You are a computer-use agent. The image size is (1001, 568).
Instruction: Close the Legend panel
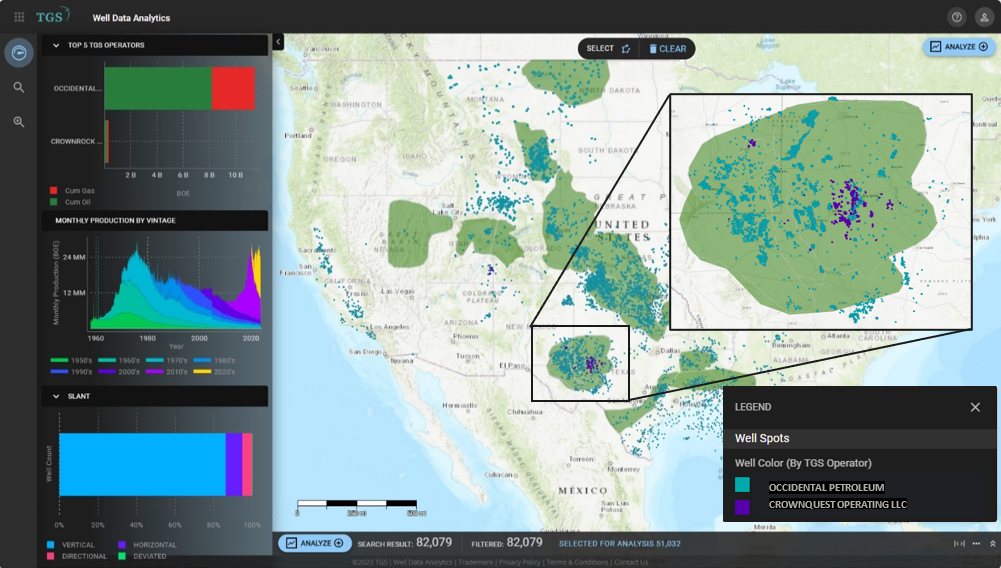pos(975,407)
